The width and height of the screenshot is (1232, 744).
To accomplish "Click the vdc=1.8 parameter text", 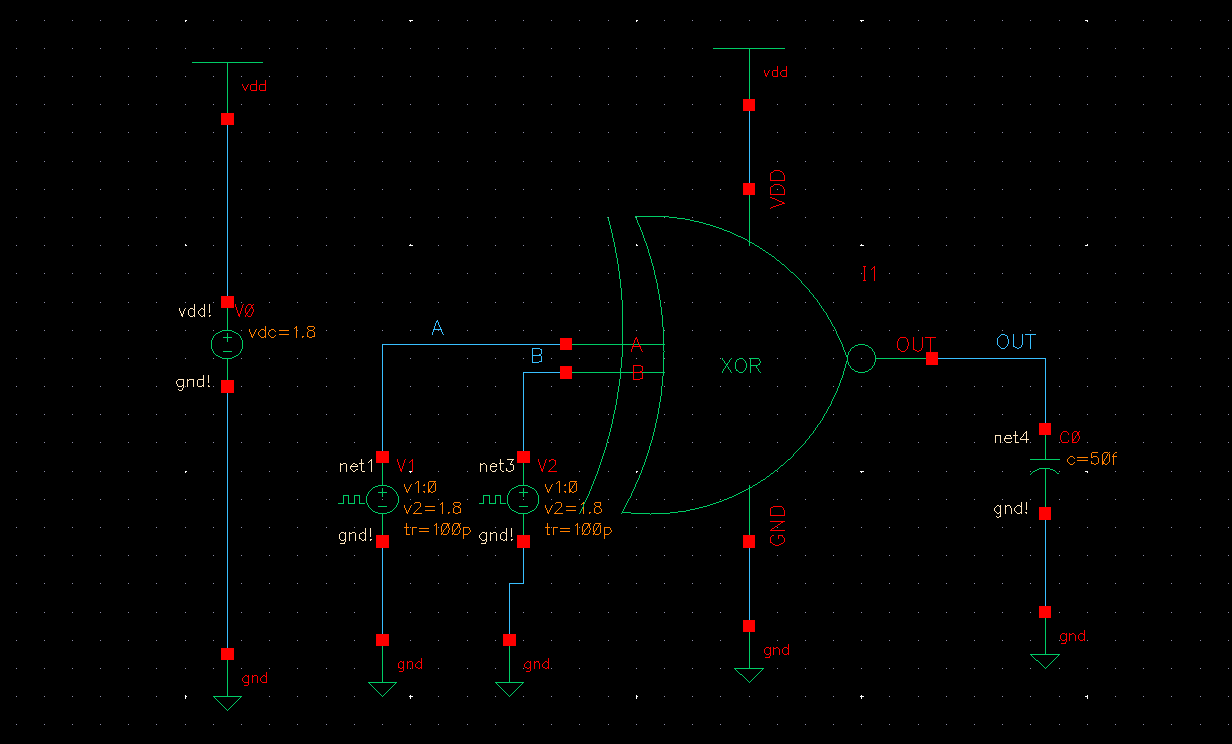I will (281, 331).
